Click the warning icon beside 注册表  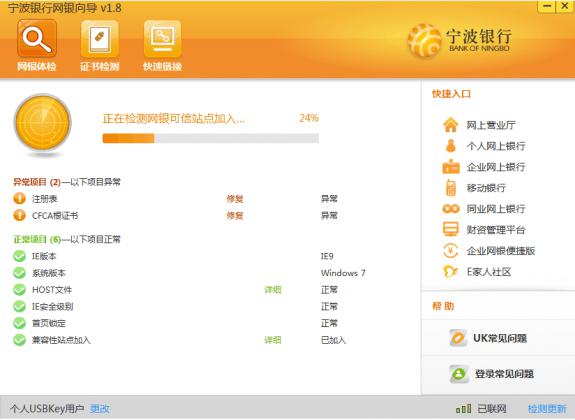(x=19, y=198)
